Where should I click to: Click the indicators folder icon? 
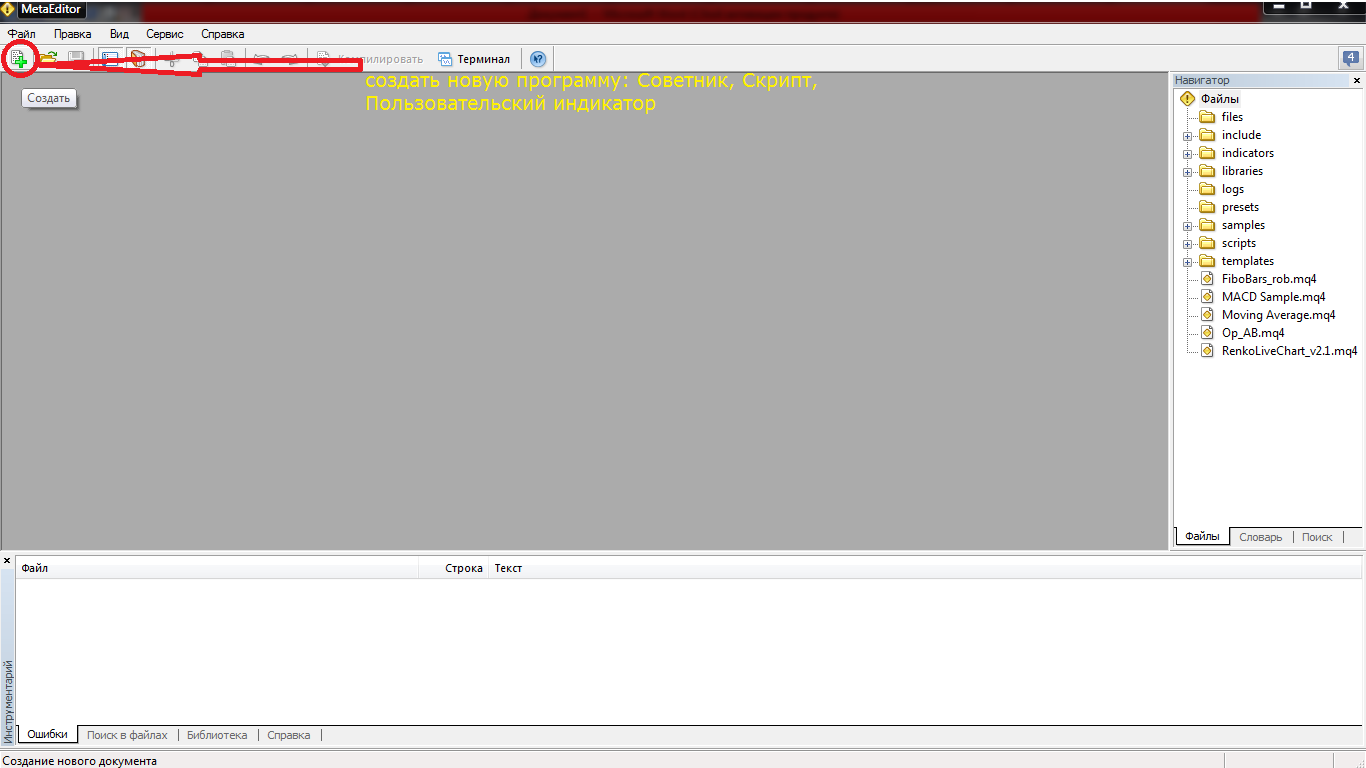pos(1207,153)
